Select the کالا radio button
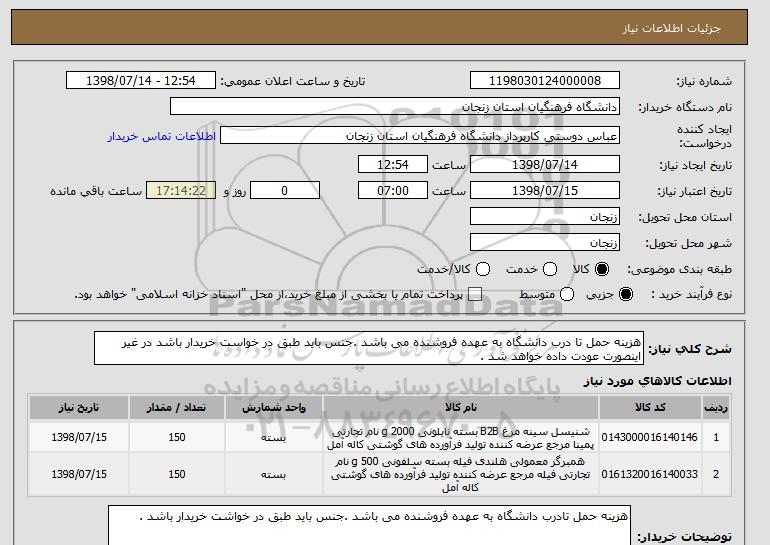The width and height of the screenshot is (770, 545). (x=602, y=269)
